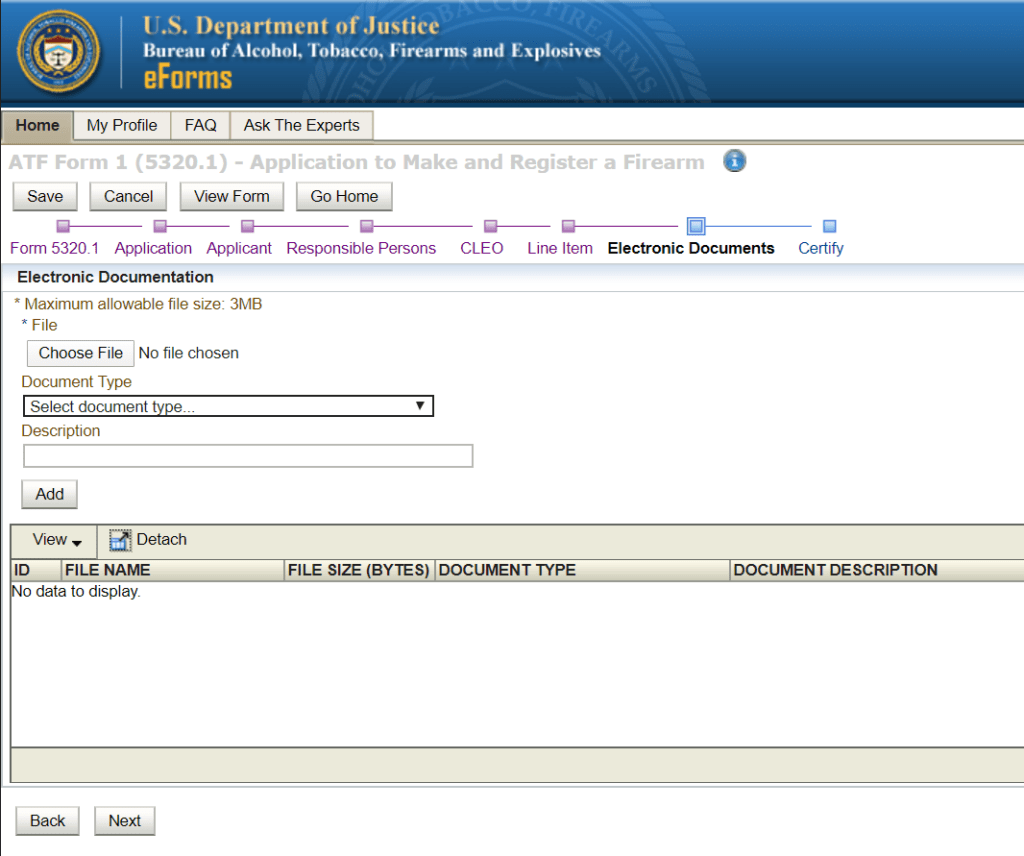Open the Select document type dropdown
This screenshot has height=856, width=1024.
coord(228,406)
